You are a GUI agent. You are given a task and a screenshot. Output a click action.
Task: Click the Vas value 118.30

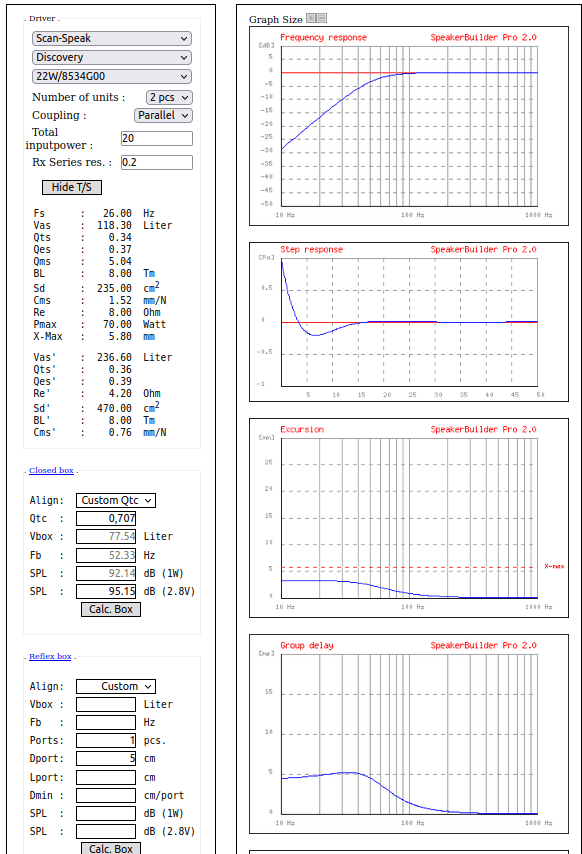point(114,225)
